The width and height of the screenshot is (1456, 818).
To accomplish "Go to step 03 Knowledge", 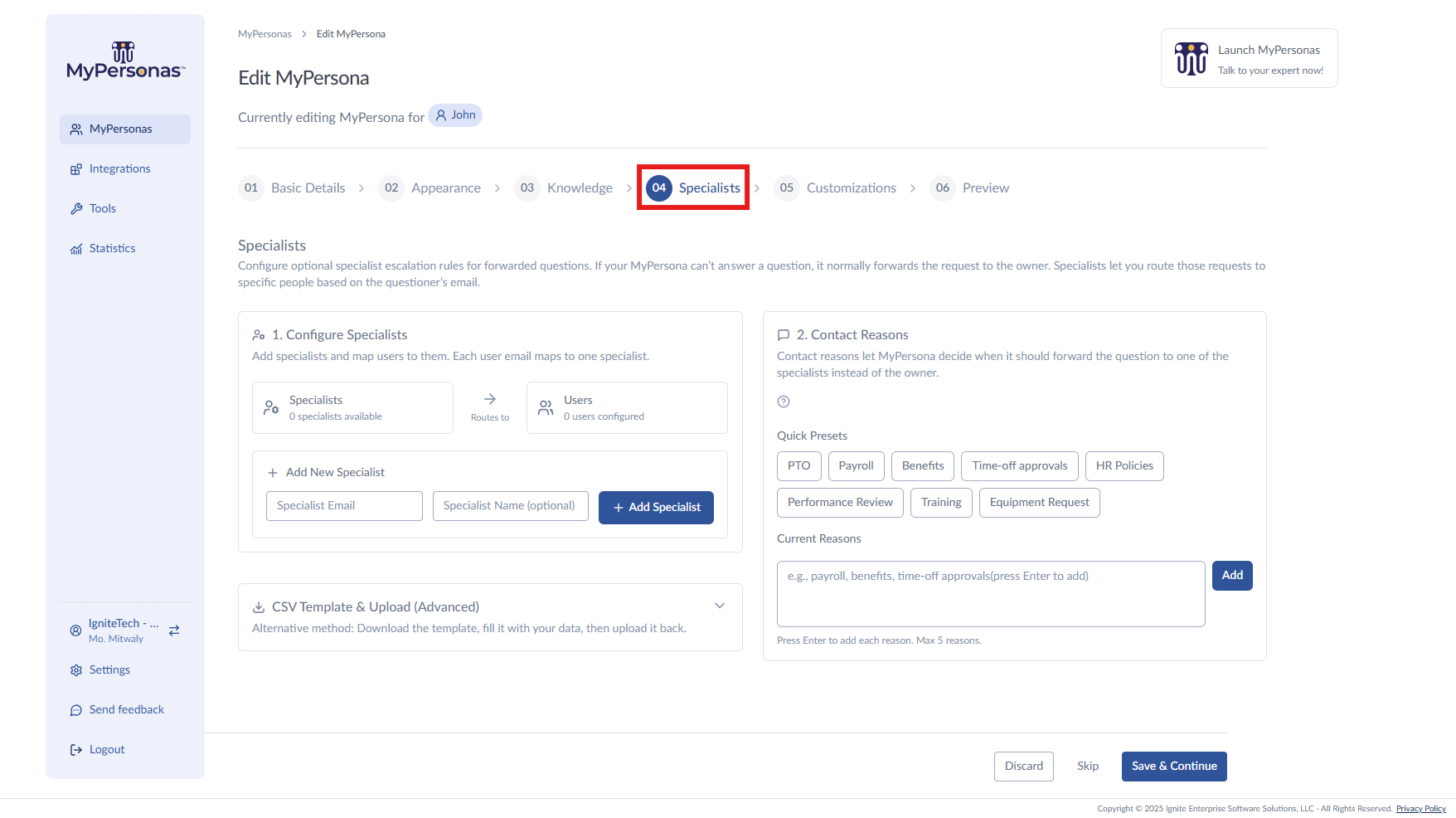I will (564, 188).
